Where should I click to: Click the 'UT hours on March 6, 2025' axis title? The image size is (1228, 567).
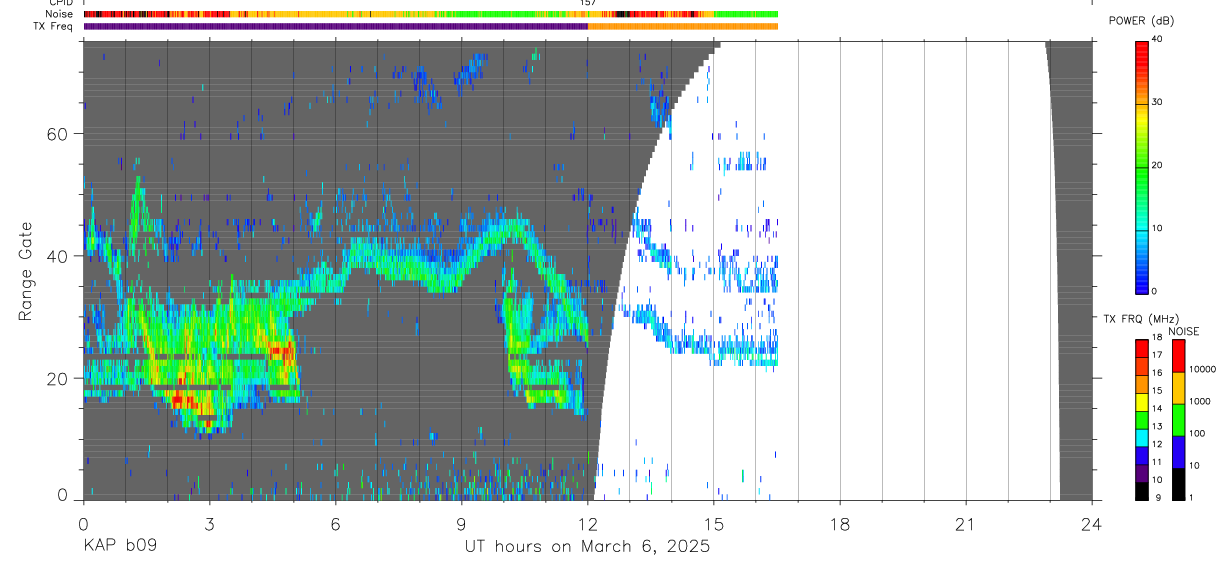(x=587, y=547)
